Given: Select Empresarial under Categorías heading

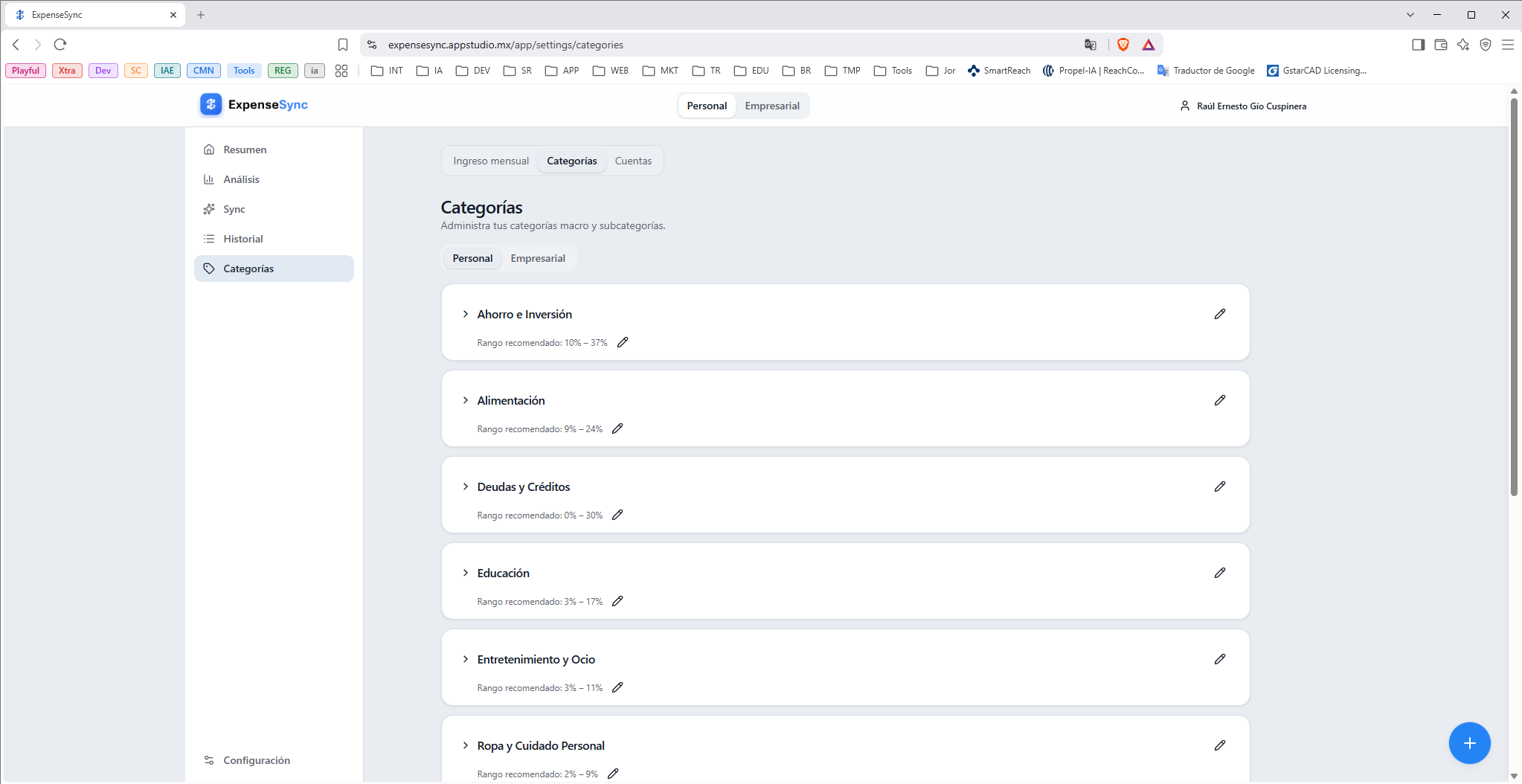Looking at the screenshot, I should (538, 258).
